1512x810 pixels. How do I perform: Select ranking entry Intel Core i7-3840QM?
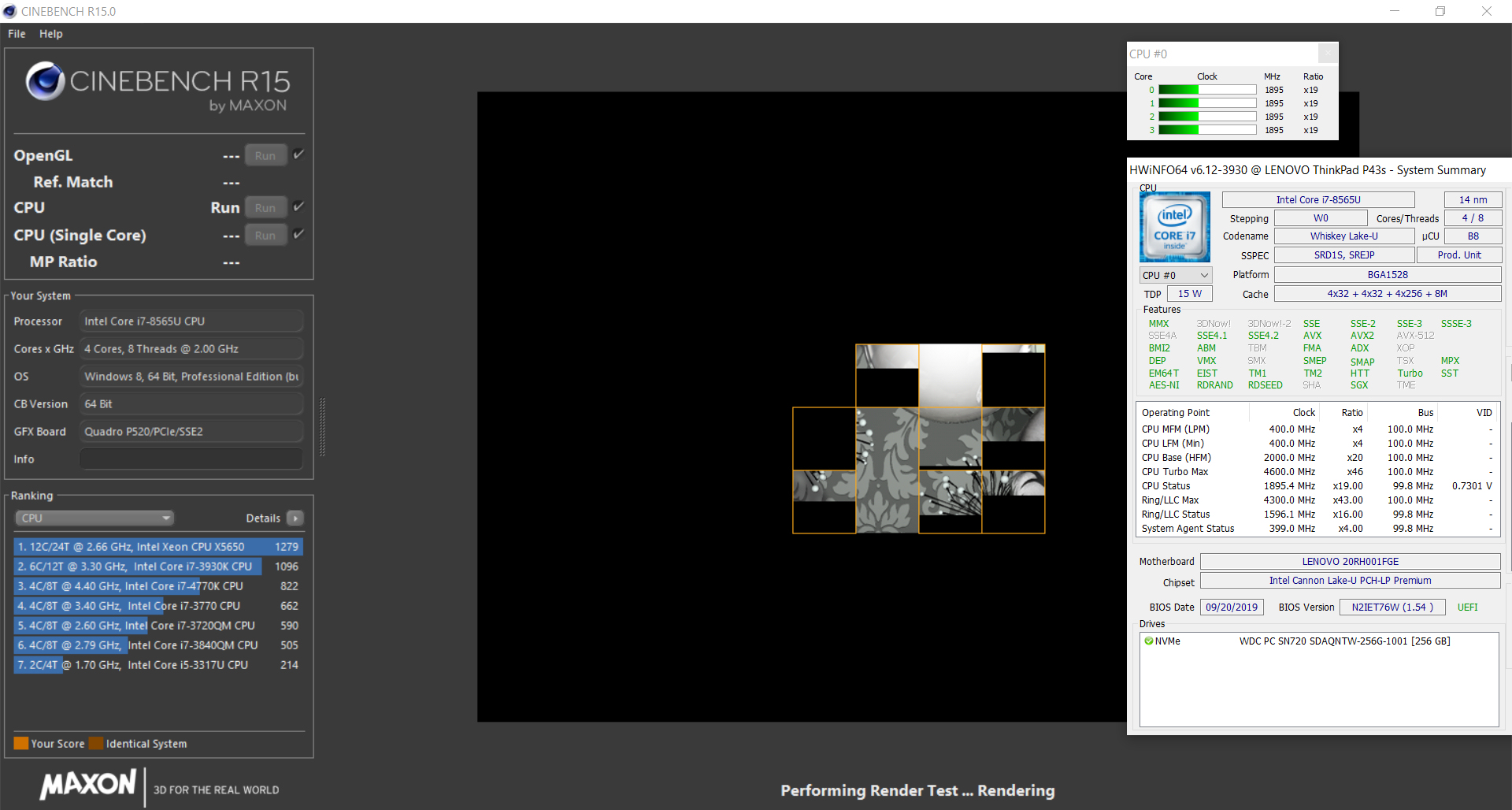click(158, 645)
